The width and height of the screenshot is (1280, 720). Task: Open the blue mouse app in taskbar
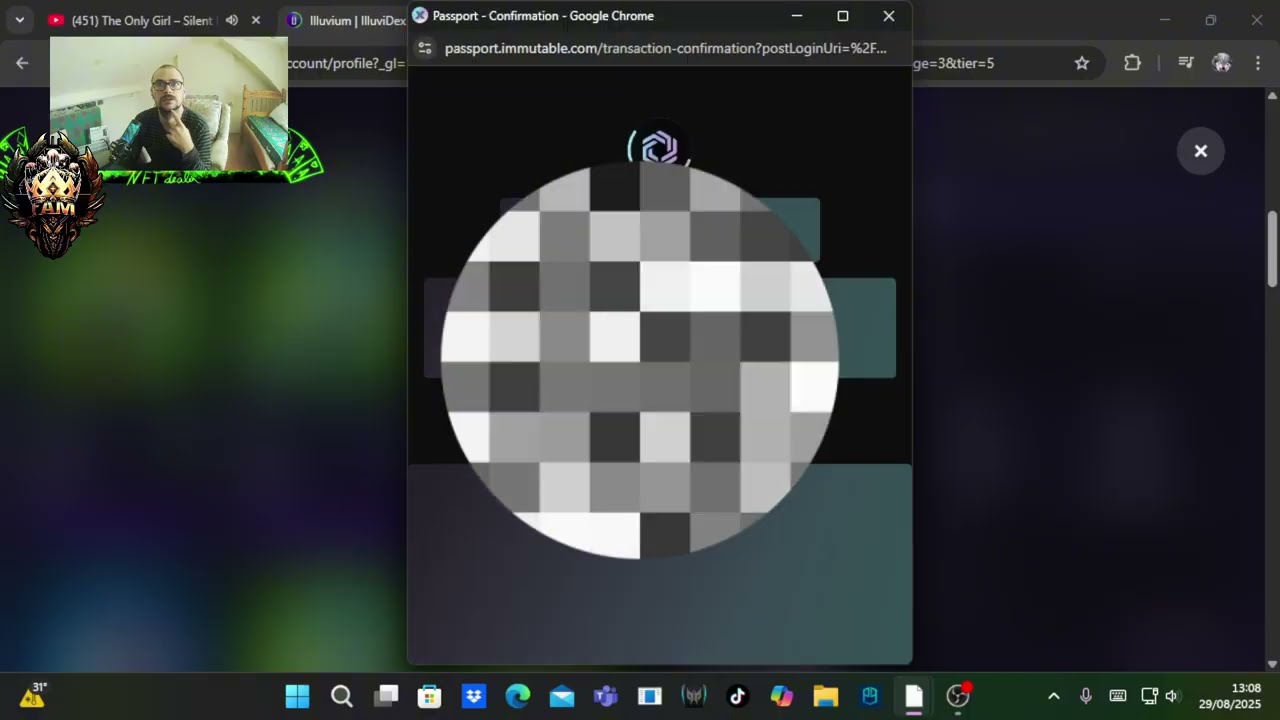(870, 696)
